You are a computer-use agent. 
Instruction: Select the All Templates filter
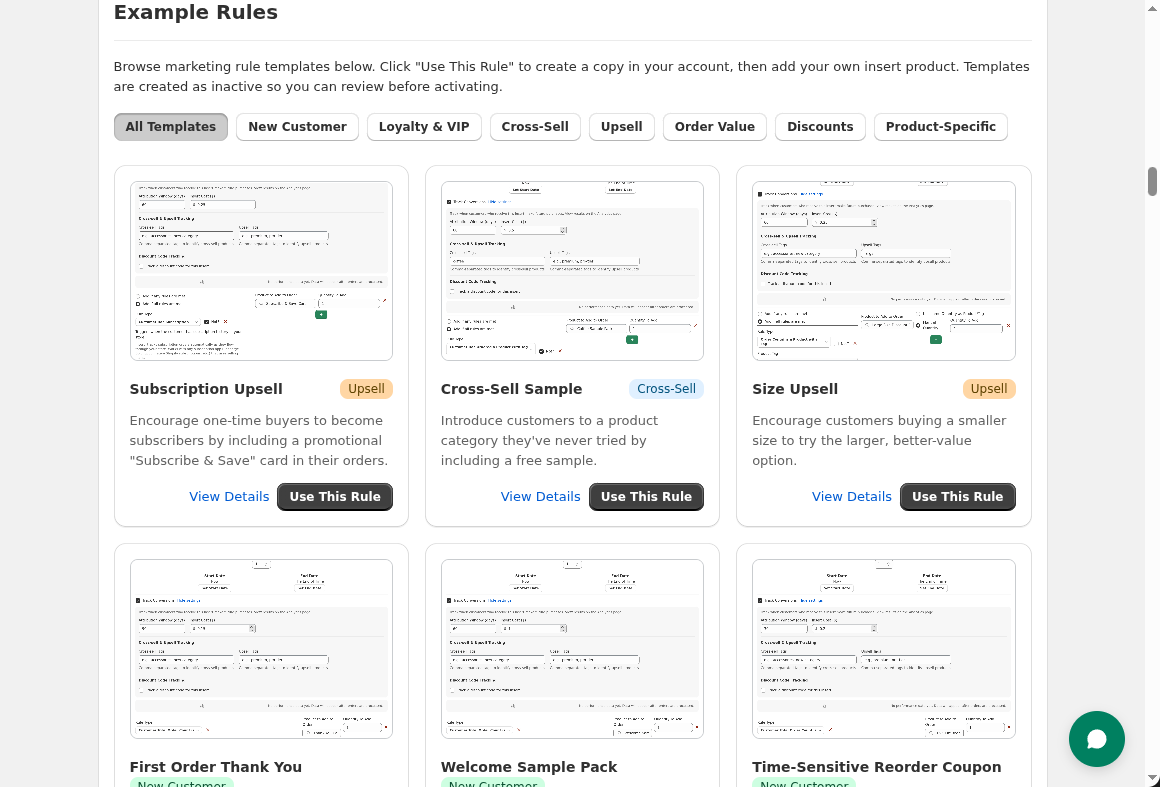pyautogui.click(x=171, y=127)
